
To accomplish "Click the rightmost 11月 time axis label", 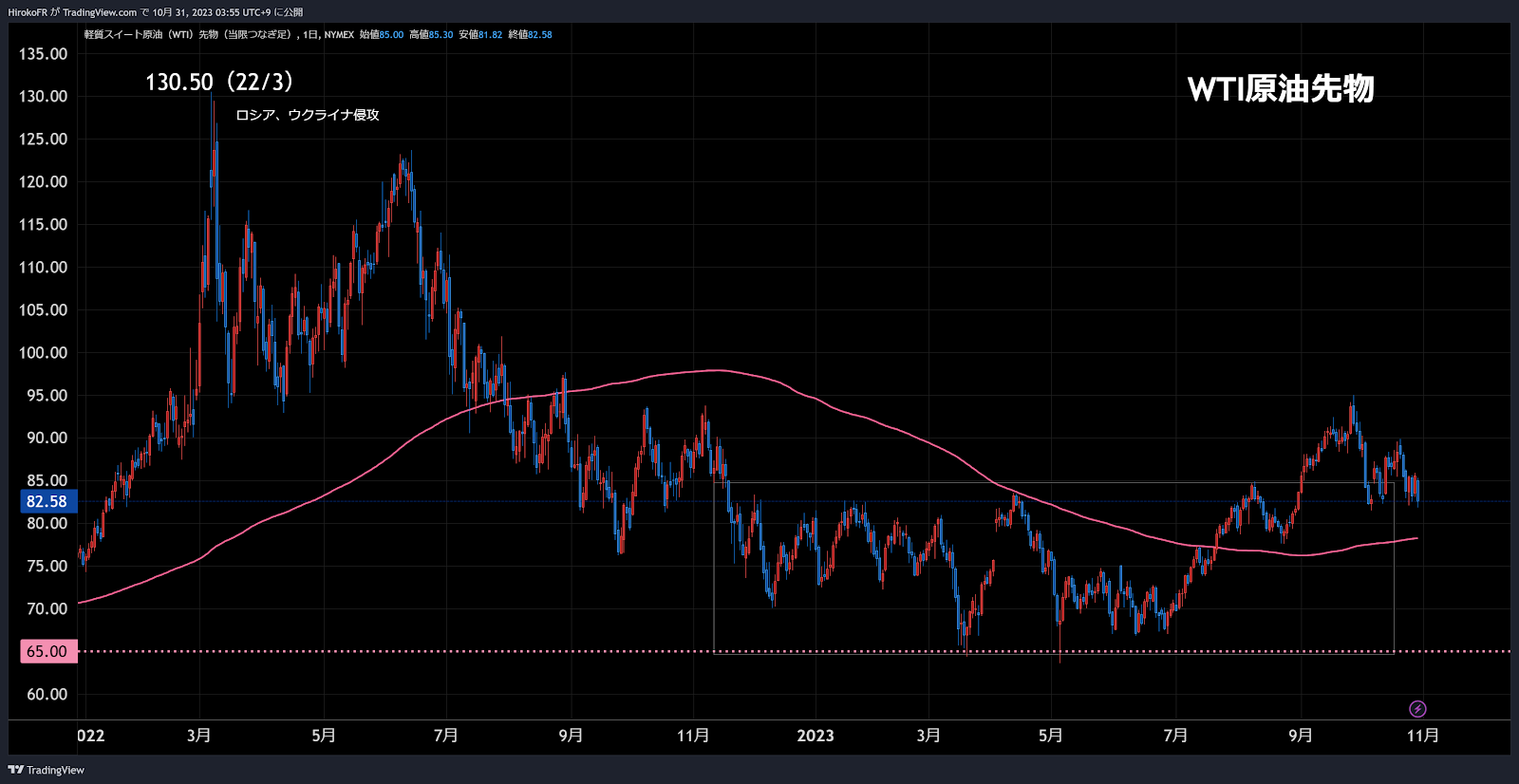I will tap(1423, 736).
